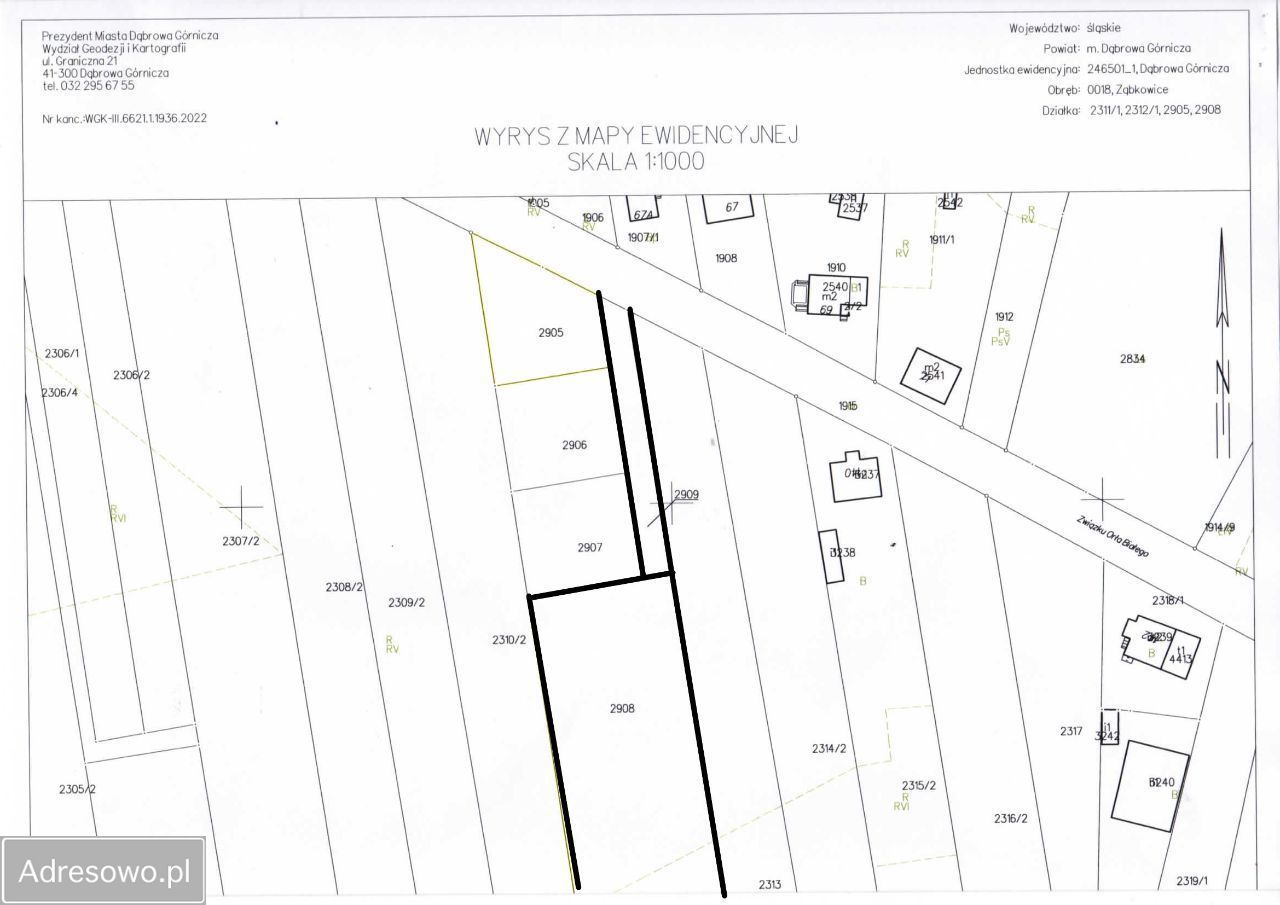Click postal line '41-300 Dąbrowa Górnicza'
The width and height of the screenshot is (1280, 905).
click(105, 73)
